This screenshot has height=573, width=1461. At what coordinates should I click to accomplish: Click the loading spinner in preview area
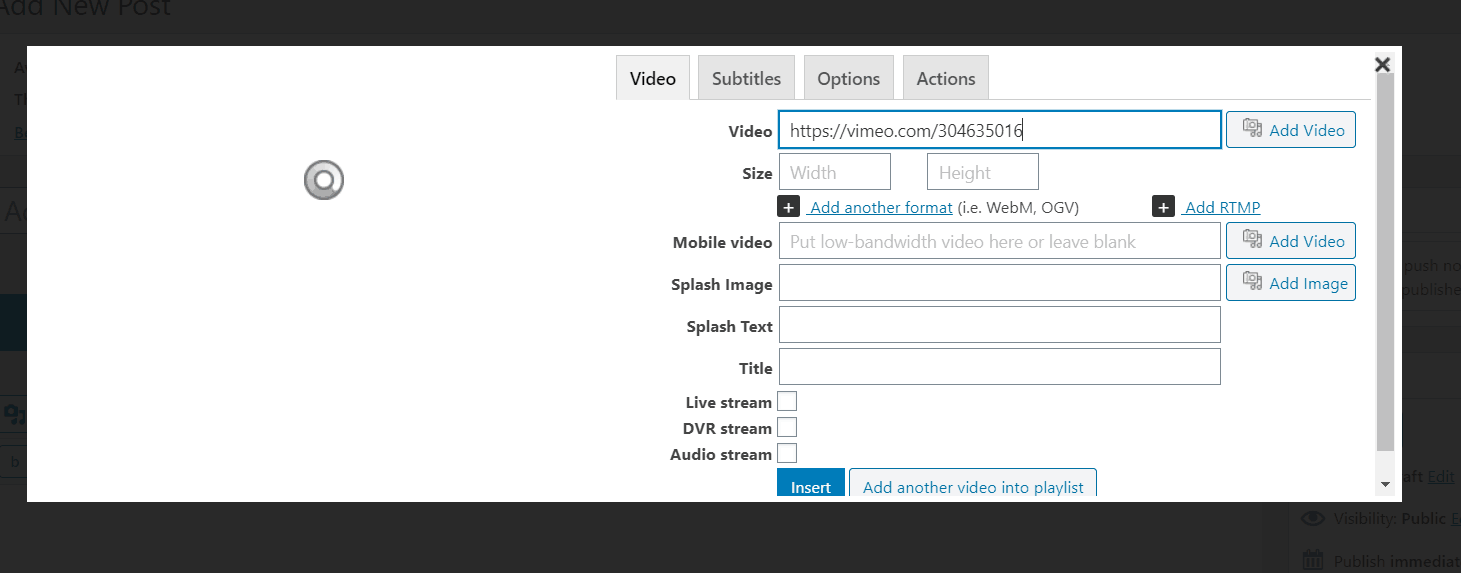[324, 180]
